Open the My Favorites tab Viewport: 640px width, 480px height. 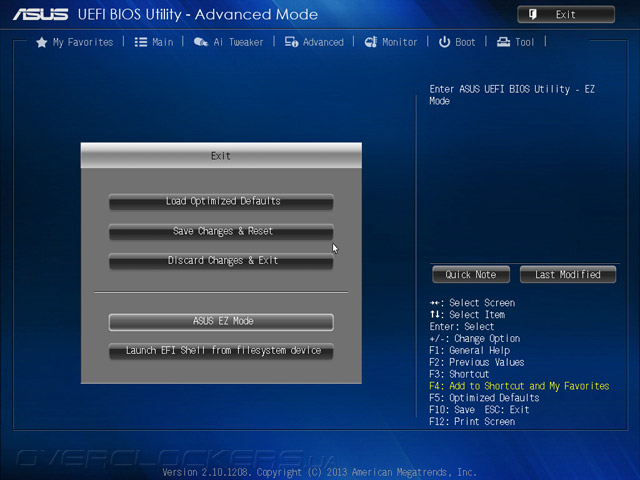(x=75, y=42)
